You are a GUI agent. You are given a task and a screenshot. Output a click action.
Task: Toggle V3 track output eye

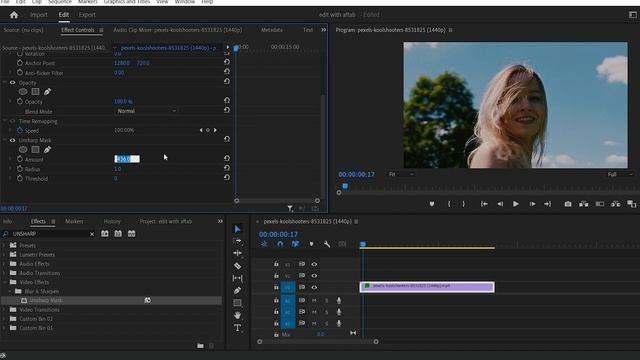314,264
